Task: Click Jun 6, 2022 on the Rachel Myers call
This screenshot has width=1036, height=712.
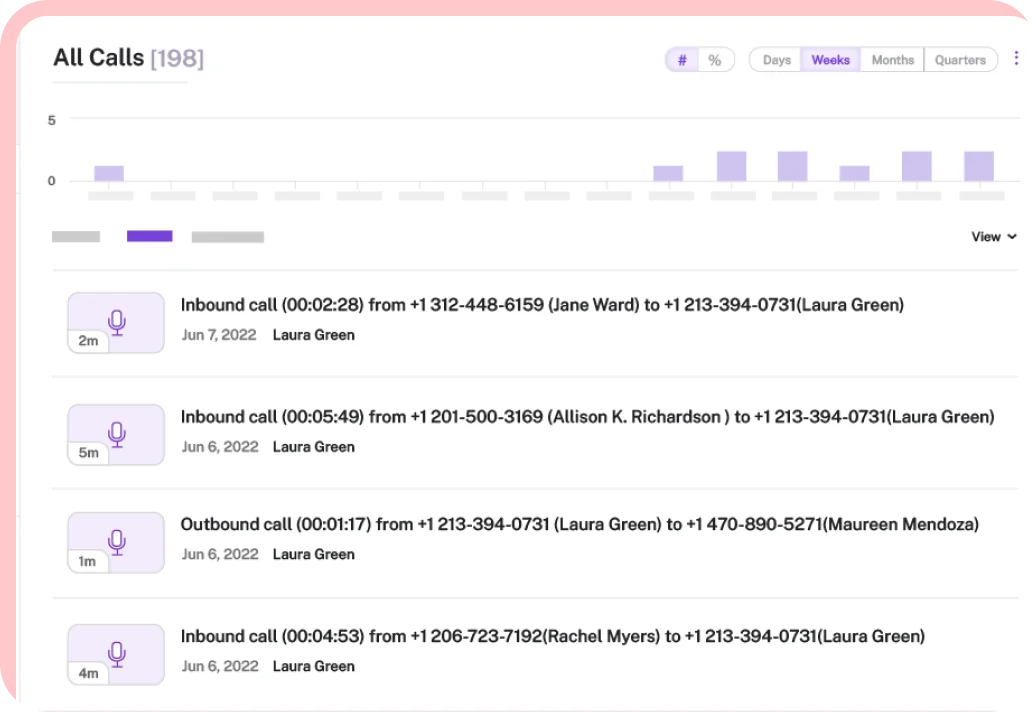Action: (220, 666)
